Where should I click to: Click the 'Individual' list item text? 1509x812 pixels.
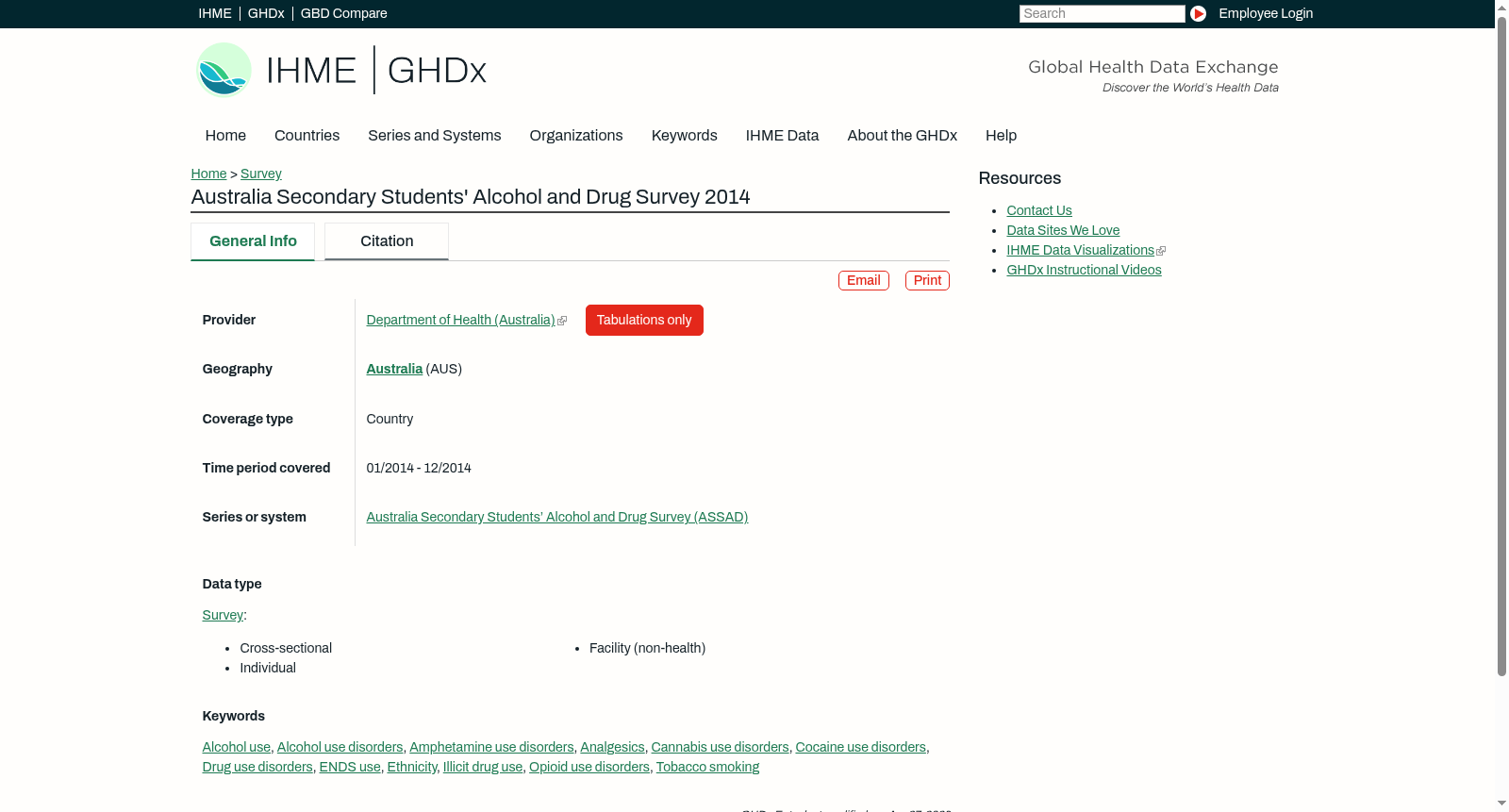coord(268,668)
